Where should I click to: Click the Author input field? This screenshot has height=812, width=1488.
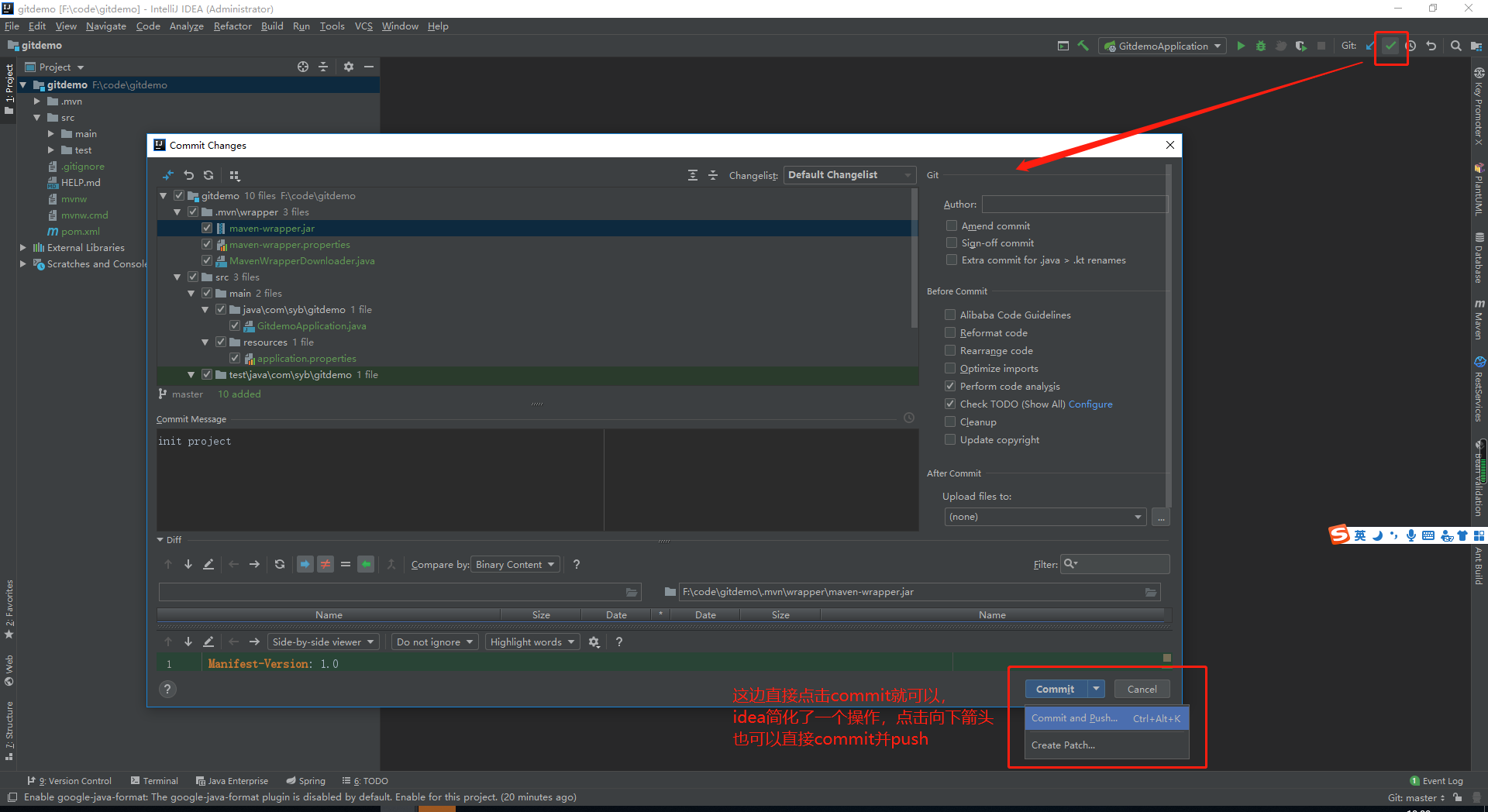point(1074,204)
